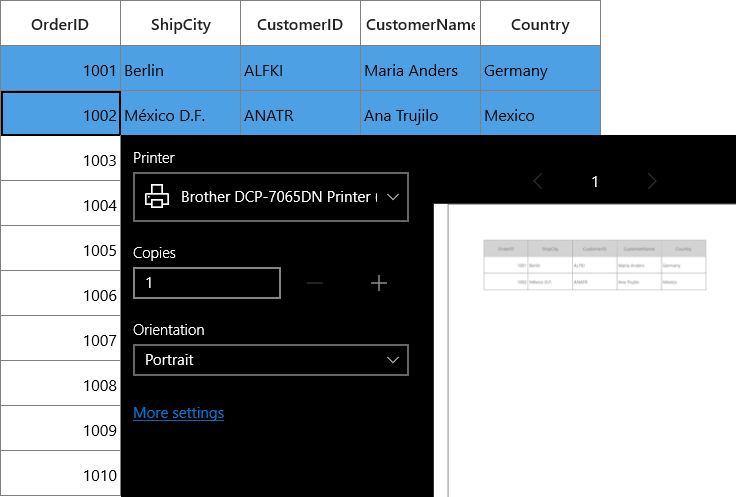
Task: Select the ALFKI cell
Action: tap(300, 69)
